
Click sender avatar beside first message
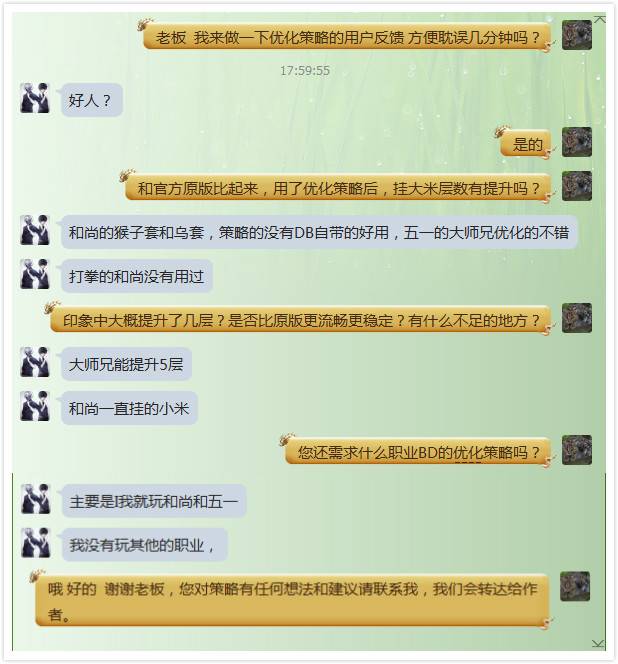pos(576,35)
